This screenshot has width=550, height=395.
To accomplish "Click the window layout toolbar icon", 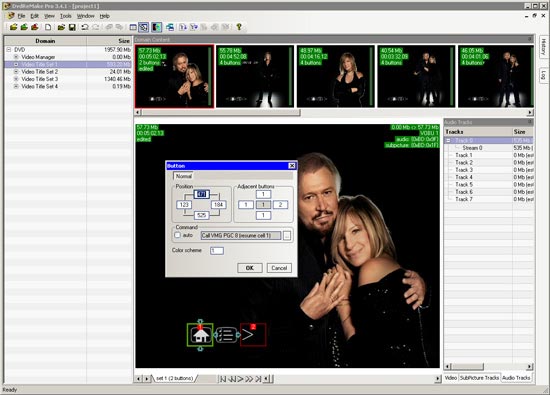I will coord(133,27).
